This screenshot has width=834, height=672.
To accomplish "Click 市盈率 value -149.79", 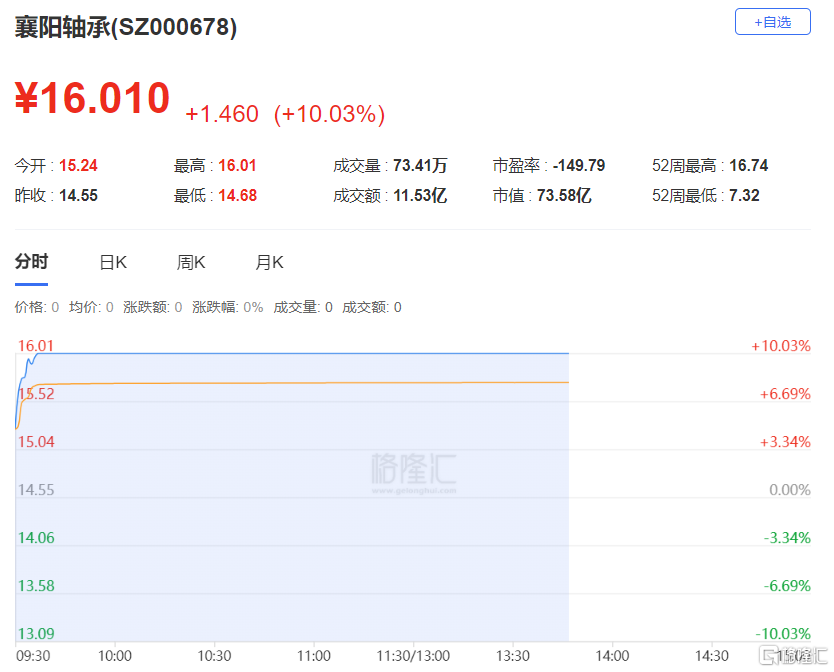I will (x=579, y=165).
